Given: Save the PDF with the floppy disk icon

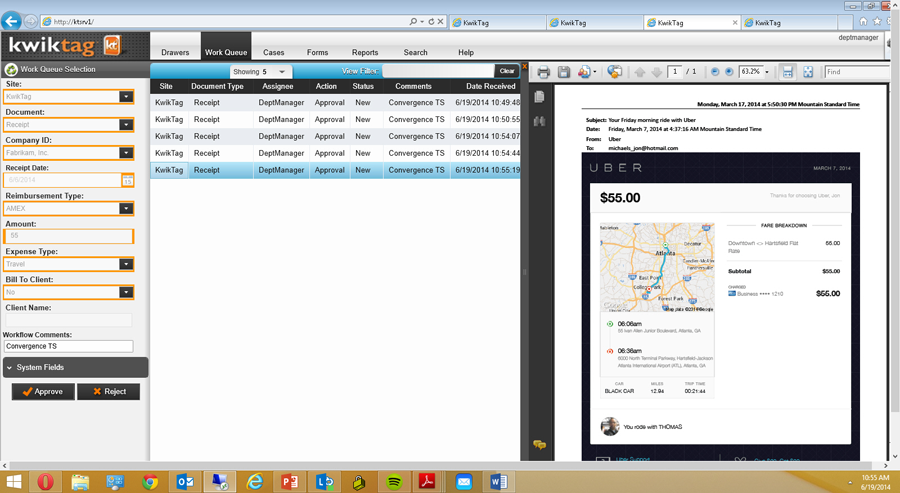Looking at the screenshot, I should point(564,72).
